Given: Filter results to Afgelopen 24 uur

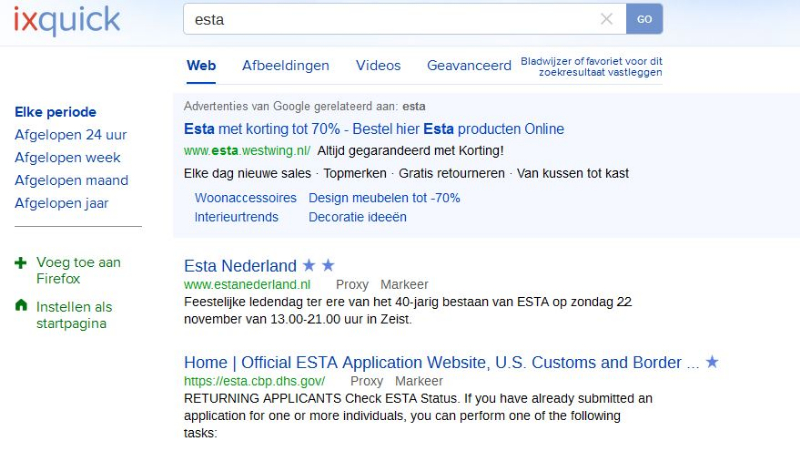Looking at the screenshot, I should coord(71,135).
